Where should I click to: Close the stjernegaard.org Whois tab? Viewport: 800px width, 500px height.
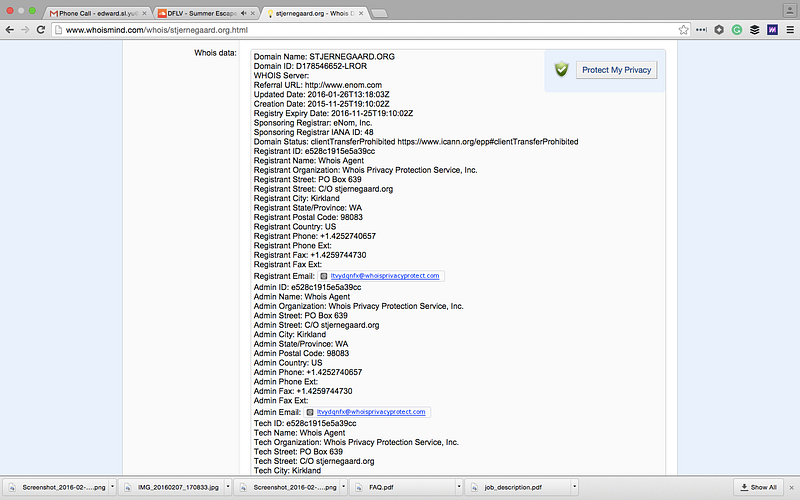coord(361,13)
